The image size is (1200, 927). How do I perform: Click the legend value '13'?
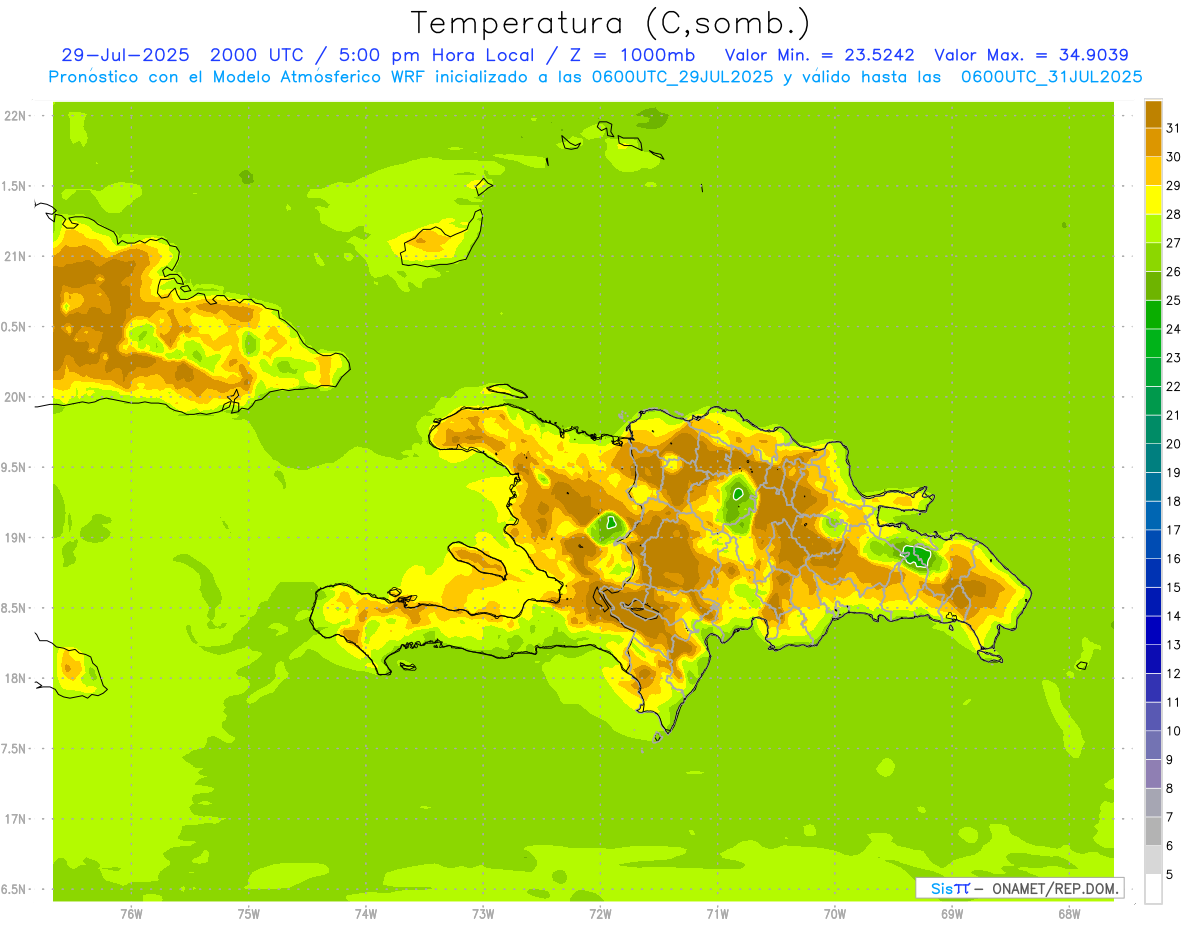(x=1174, y=645)
